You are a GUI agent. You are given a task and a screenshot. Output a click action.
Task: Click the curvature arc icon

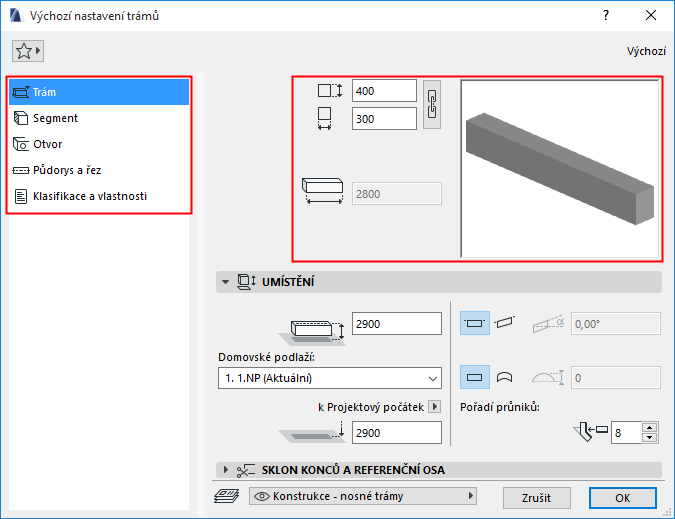(x=548, y=377)
